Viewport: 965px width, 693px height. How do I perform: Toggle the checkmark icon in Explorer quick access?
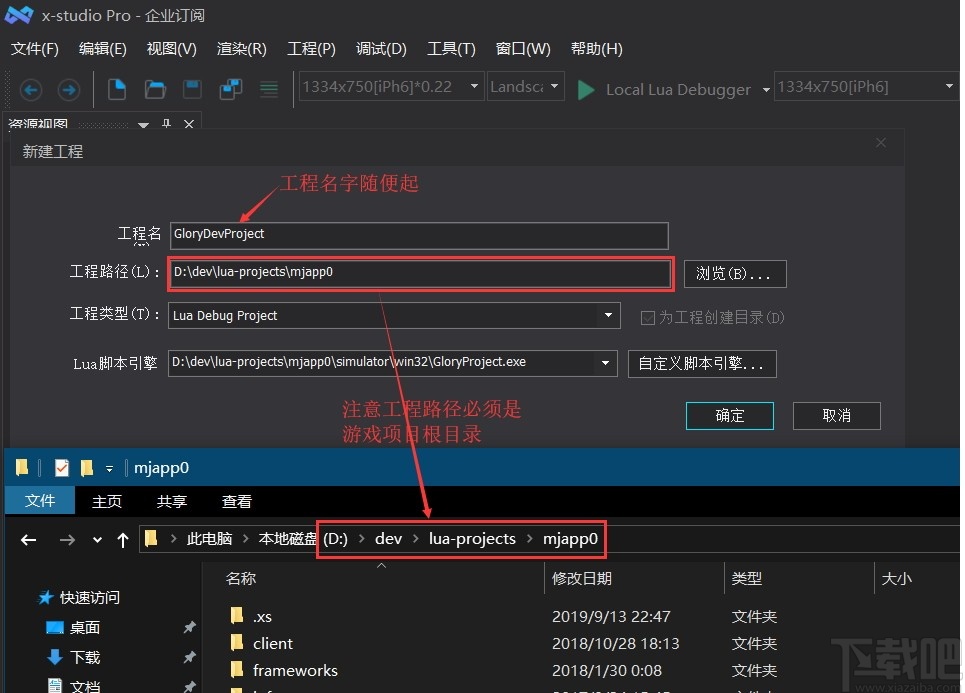[62, 467]
